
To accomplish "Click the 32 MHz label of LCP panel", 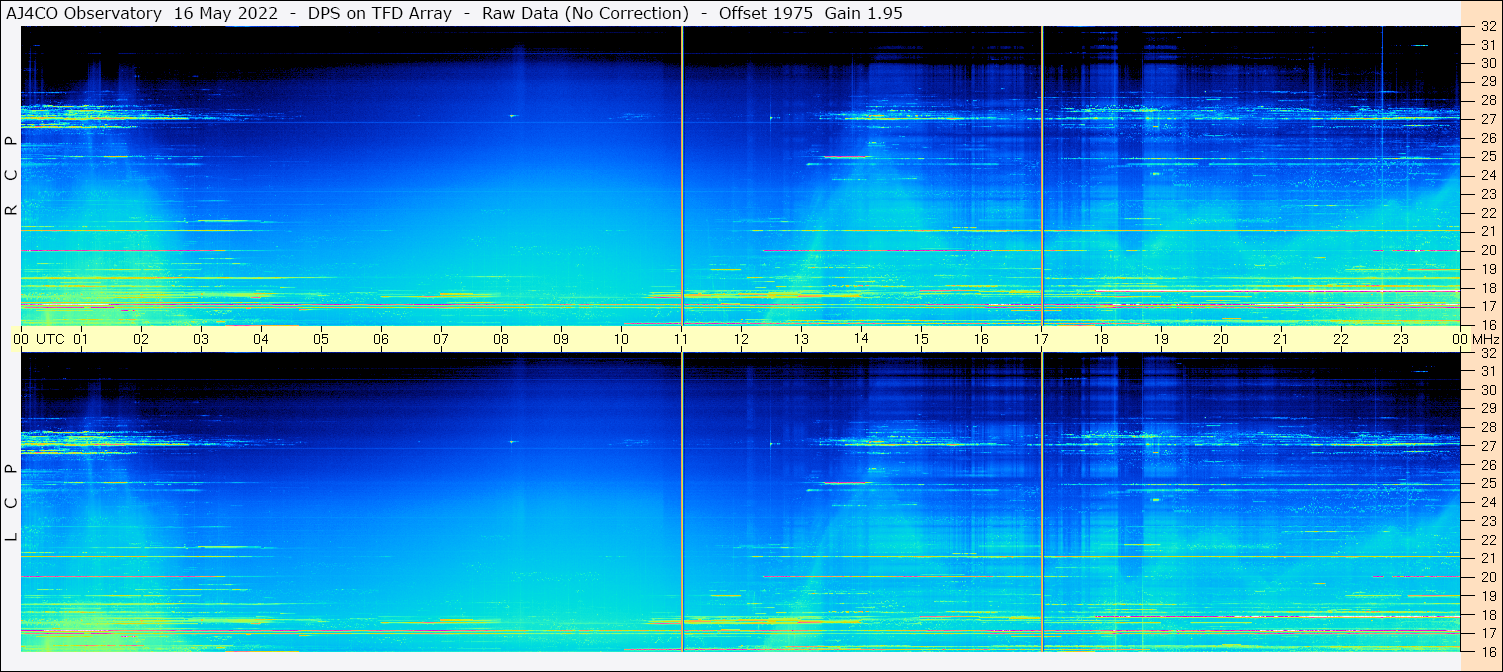I will tap(1488, 353).
